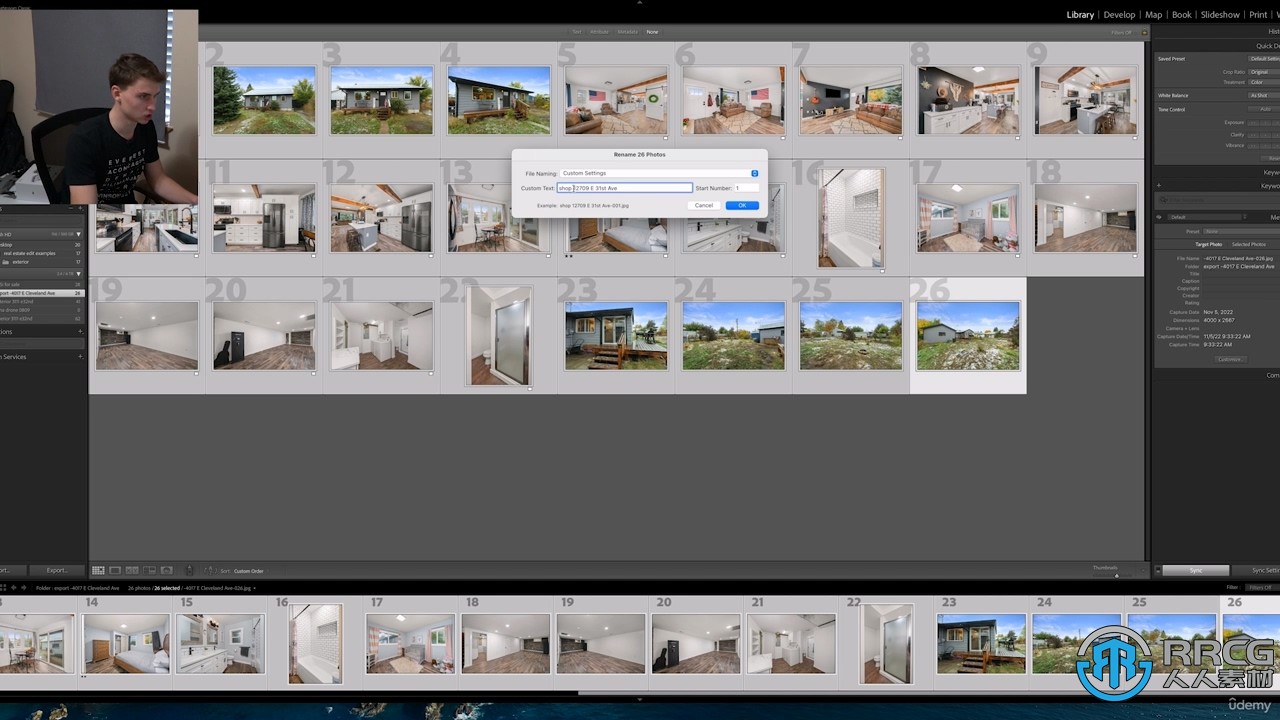Collapse the first volume disclosure triangle

[x=79, y=234]
